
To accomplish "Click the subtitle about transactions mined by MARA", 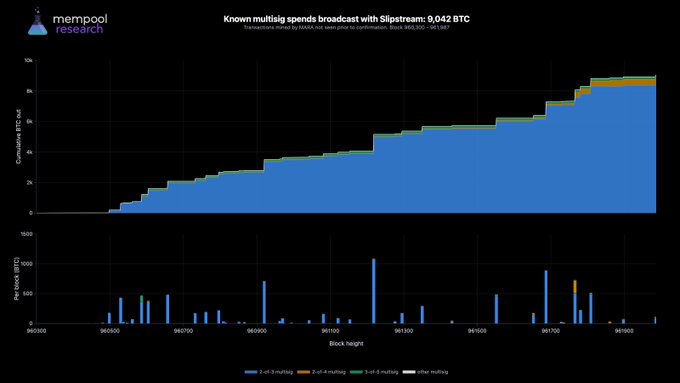I will [x=347, y=28].
